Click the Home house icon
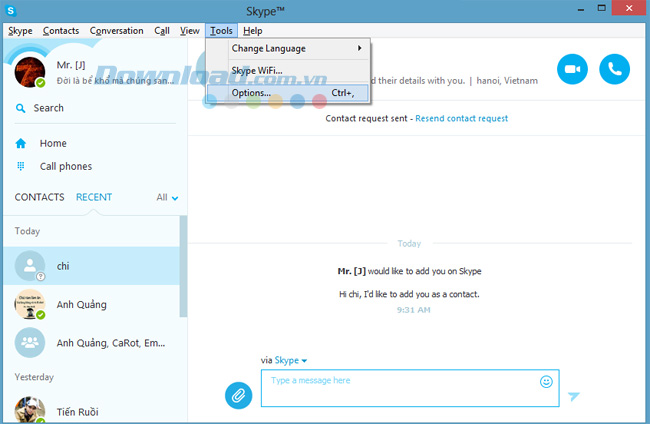This screenshot has width=650, height=424. [x=21, y=143]
